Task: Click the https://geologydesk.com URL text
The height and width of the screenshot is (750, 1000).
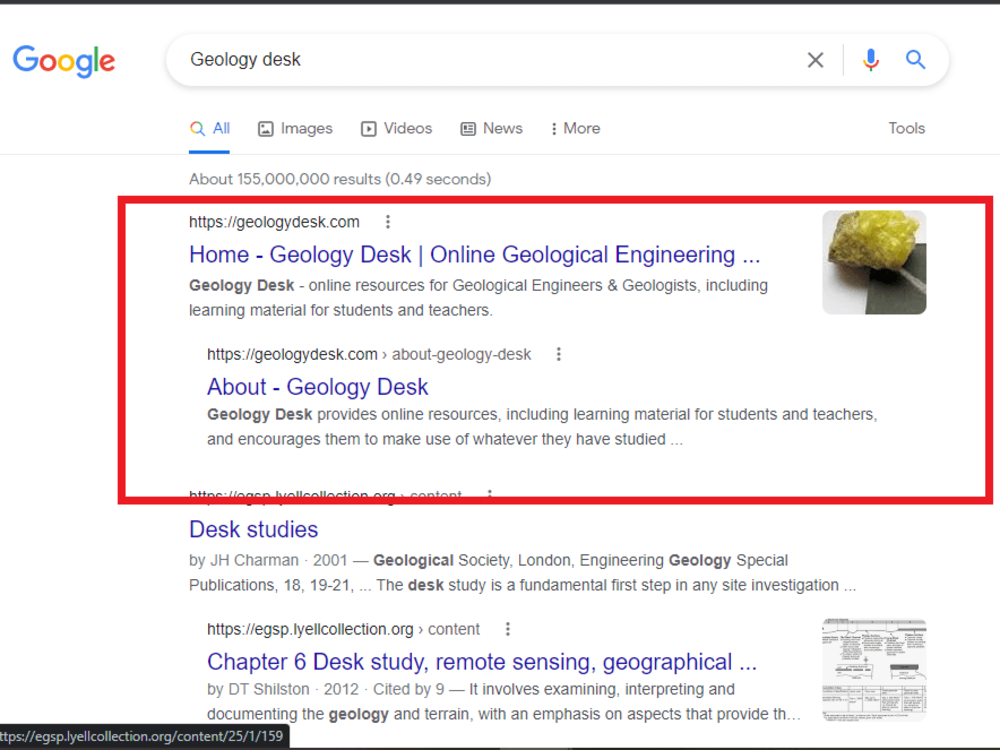Action: (x=274, y=222)
